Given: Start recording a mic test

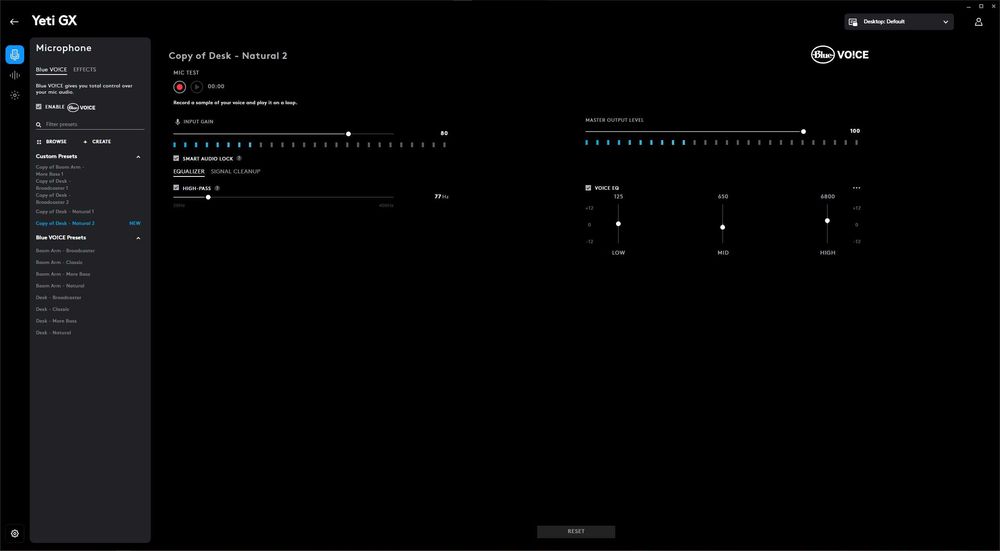Looking at the screenshot, I should click(x=180, y=87).
